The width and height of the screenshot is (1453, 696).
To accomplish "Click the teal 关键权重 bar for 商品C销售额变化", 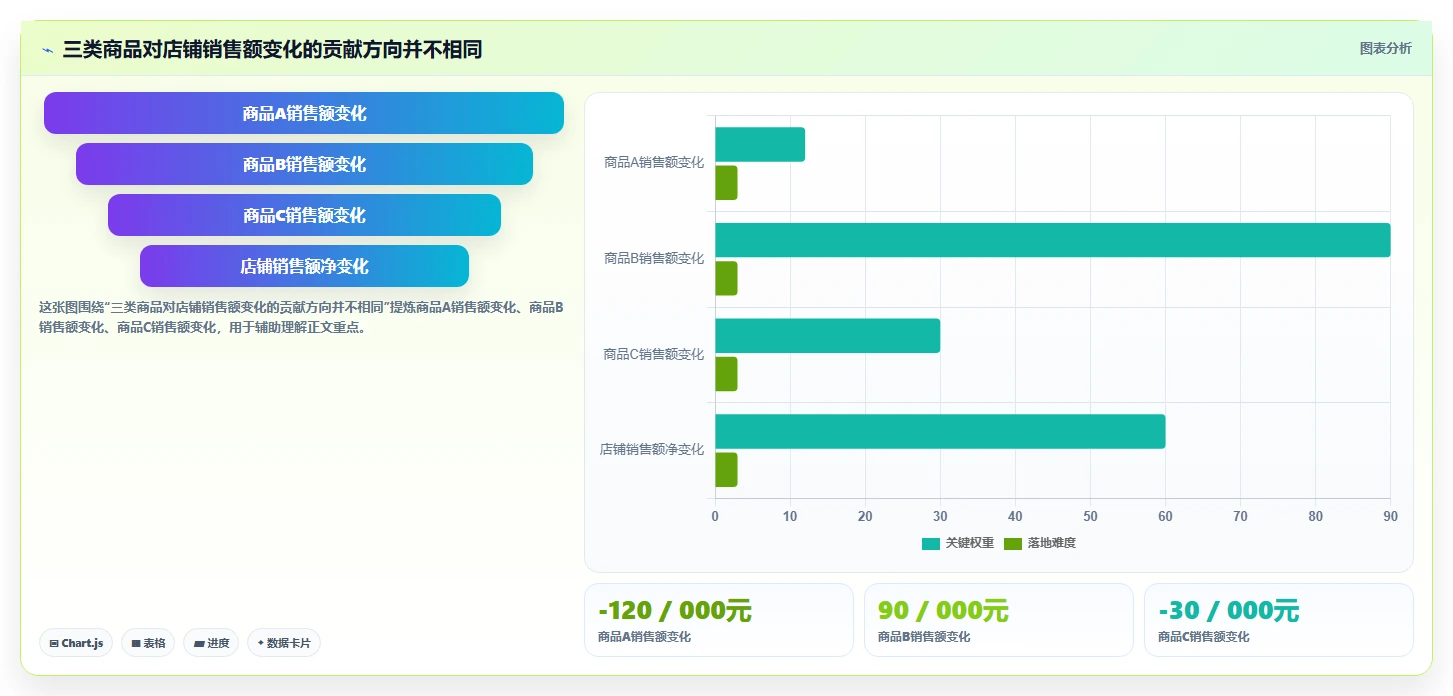I will point(827,336).
